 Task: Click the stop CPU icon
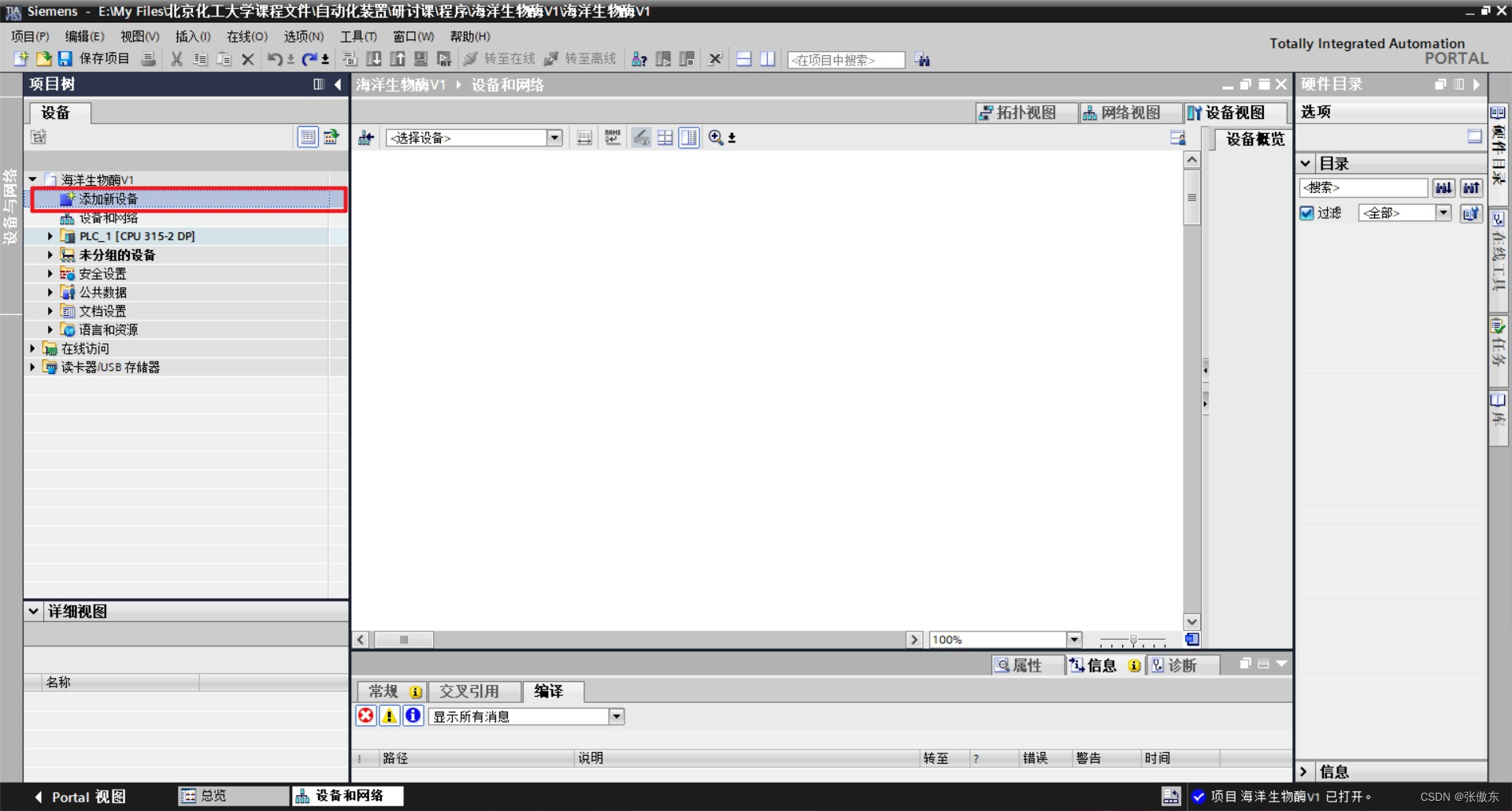point(687,59)
